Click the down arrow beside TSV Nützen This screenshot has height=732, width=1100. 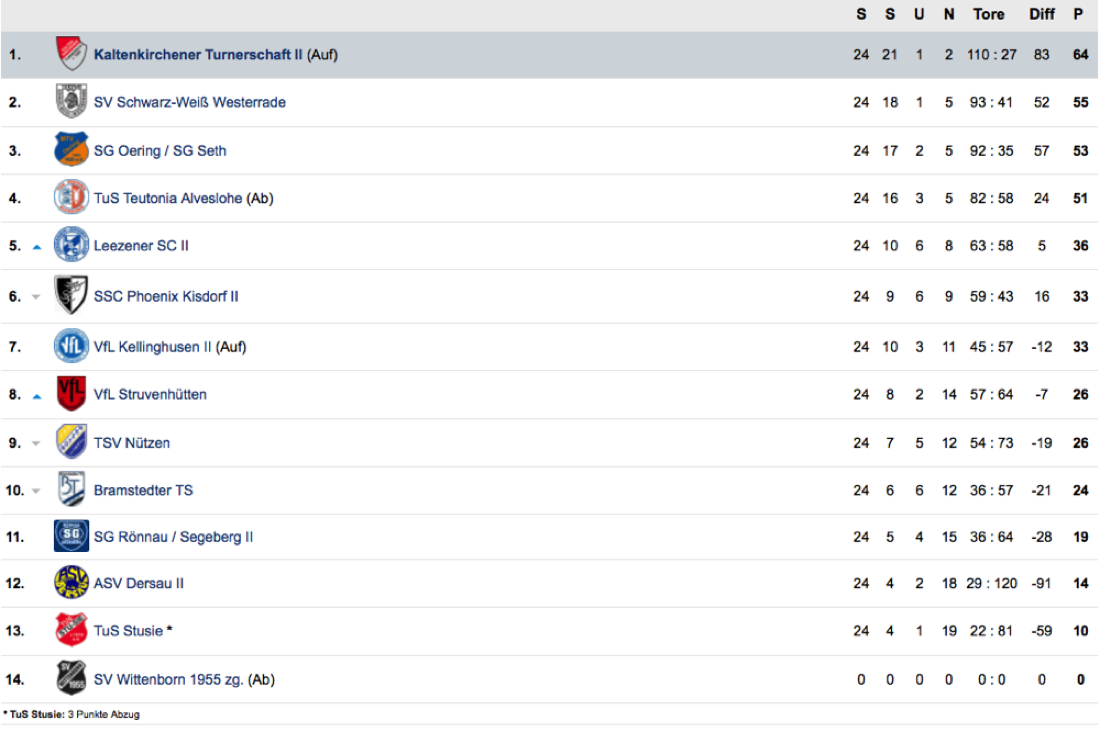37,443
